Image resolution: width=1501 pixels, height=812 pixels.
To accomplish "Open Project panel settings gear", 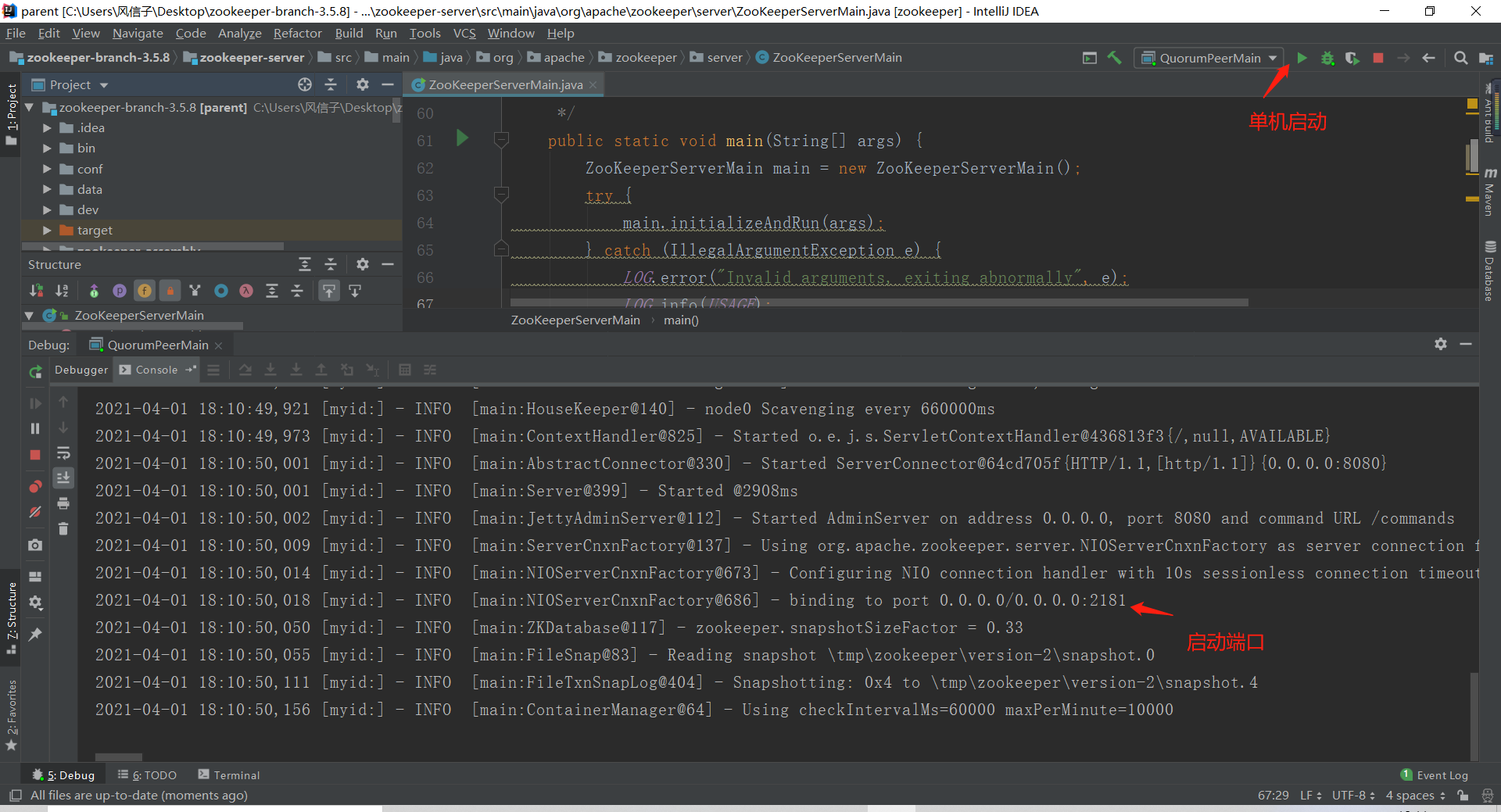I will click(x=362, y=84).
